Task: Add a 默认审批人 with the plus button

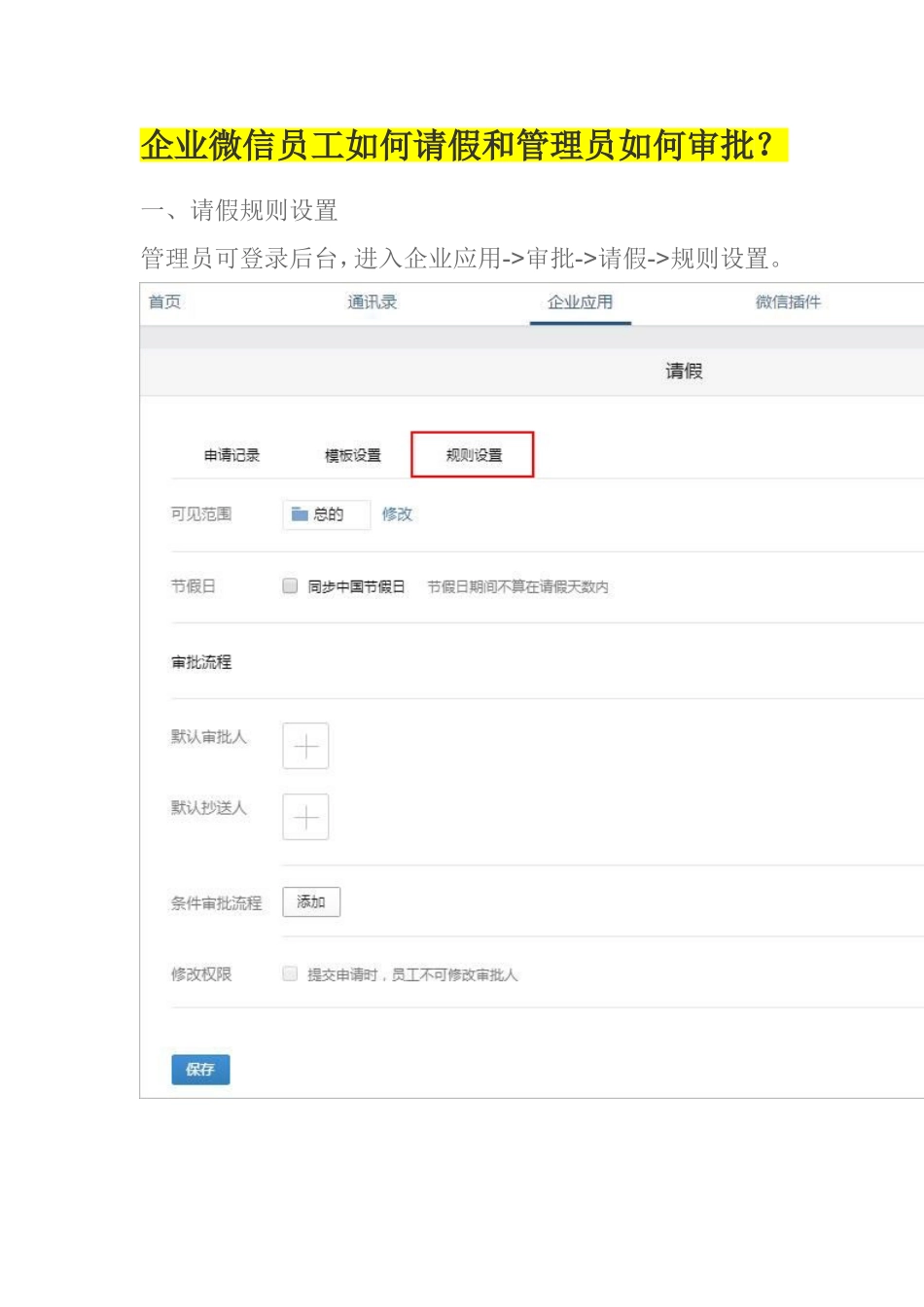Action: tap(305, 747)
